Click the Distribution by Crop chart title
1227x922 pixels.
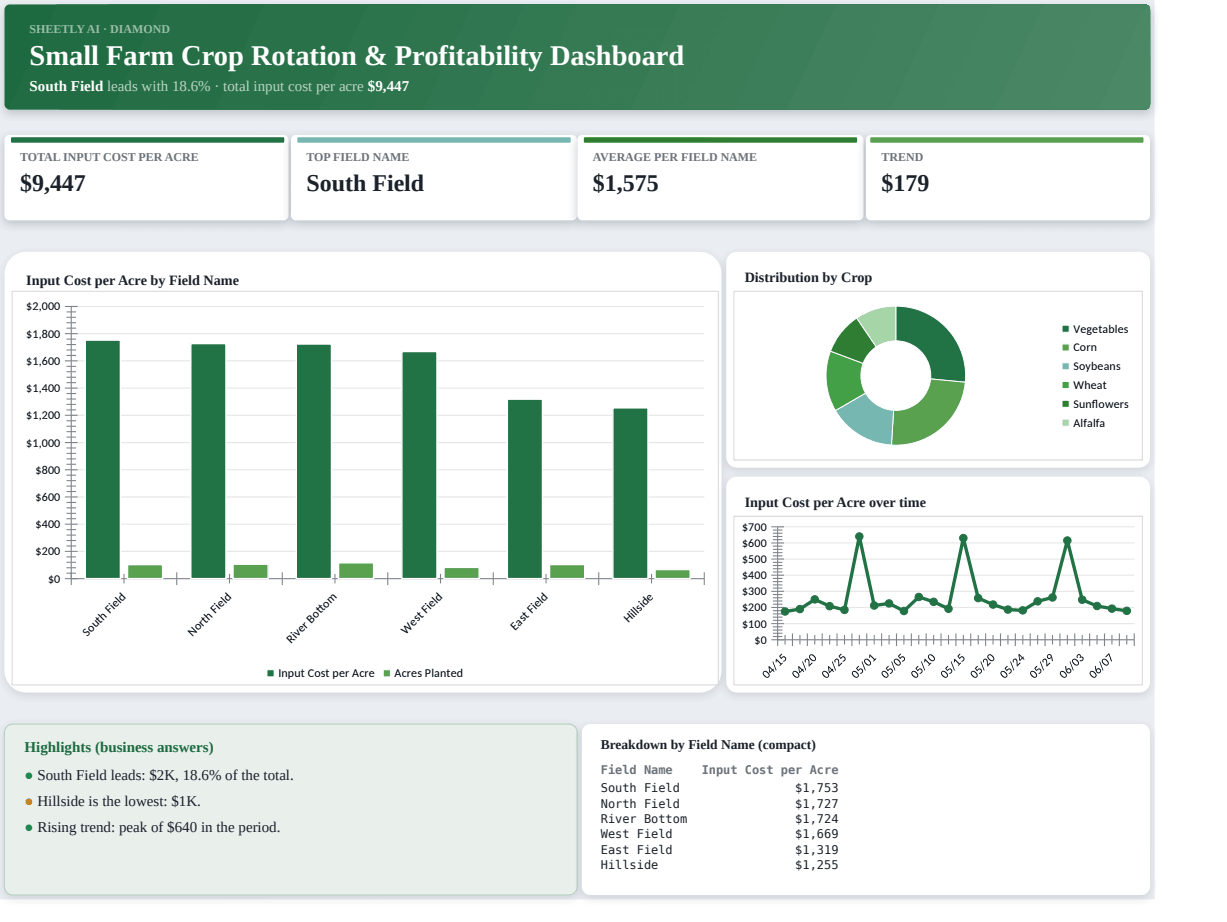[808, 278]
